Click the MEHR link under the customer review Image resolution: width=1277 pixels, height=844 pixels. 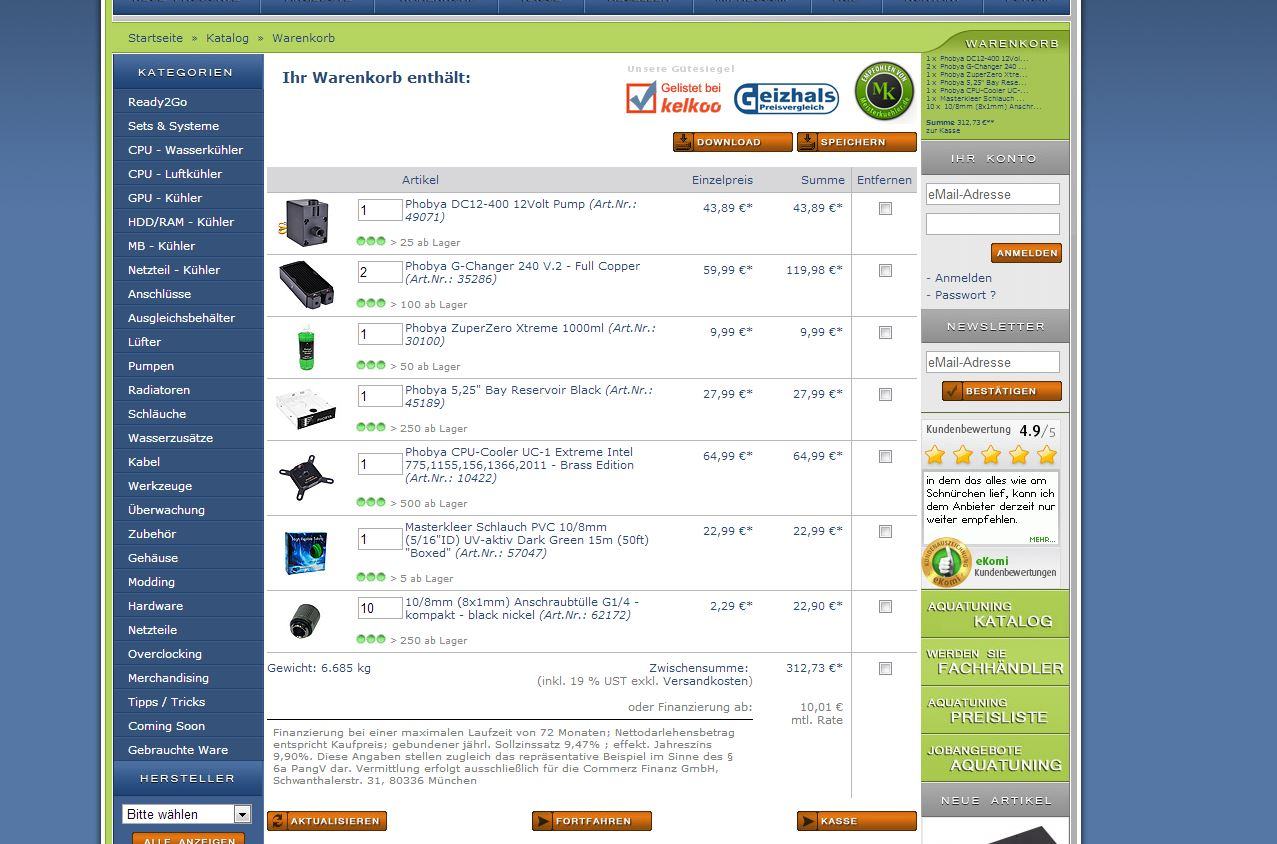pyautogui.click(x=1042, y=539)
